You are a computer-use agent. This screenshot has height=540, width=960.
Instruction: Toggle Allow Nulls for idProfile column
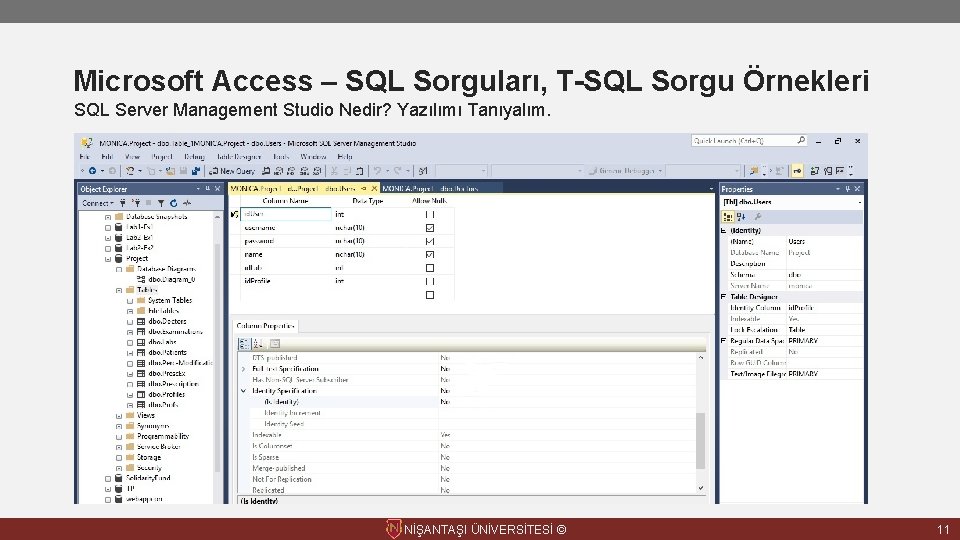(430, 282)
